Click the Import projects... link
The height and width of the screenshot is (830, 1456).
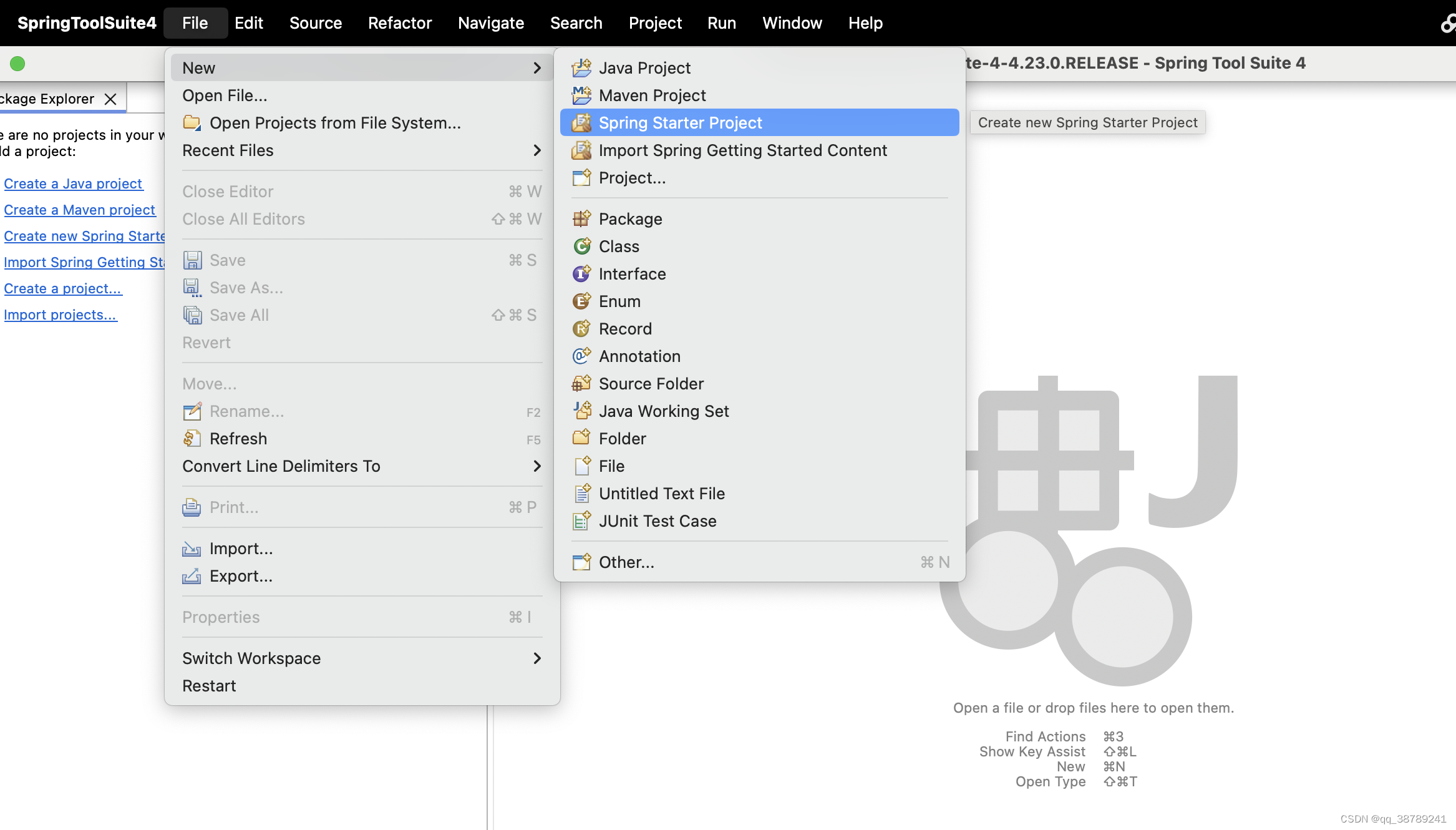pyautogui.click(x=60, y=315)
